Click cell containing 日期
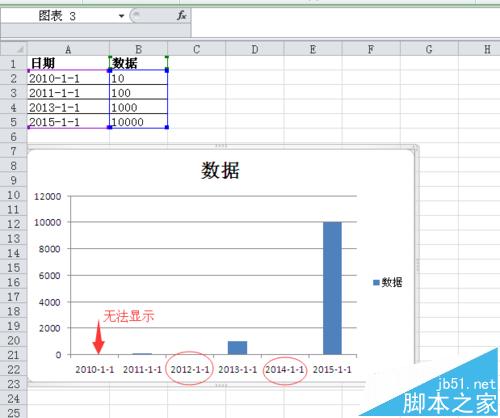 point(68,63)
